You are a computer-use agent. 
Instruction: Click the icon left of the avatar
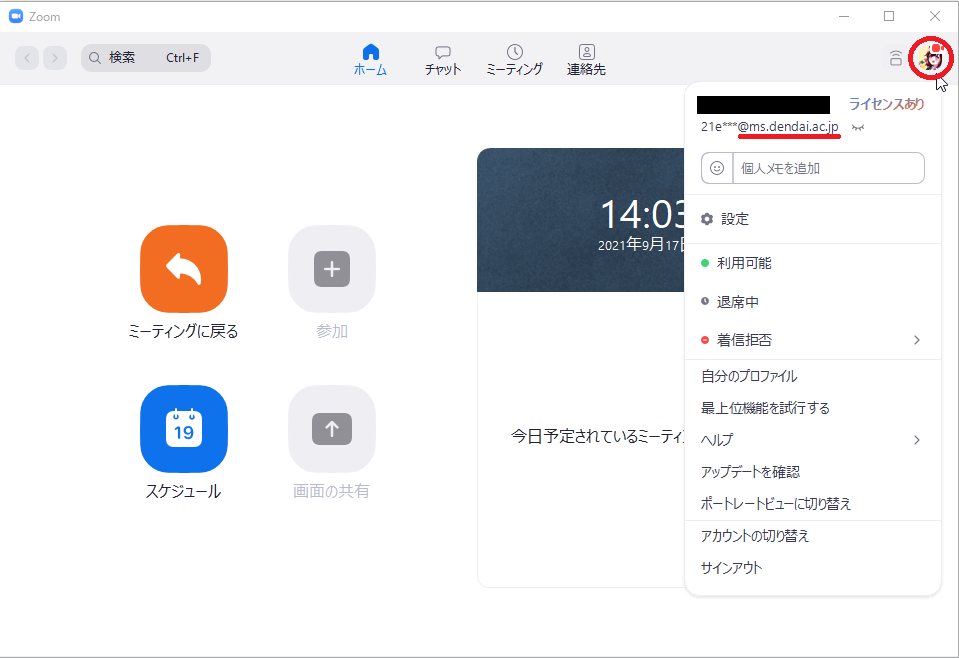click(x=895, y=58)
